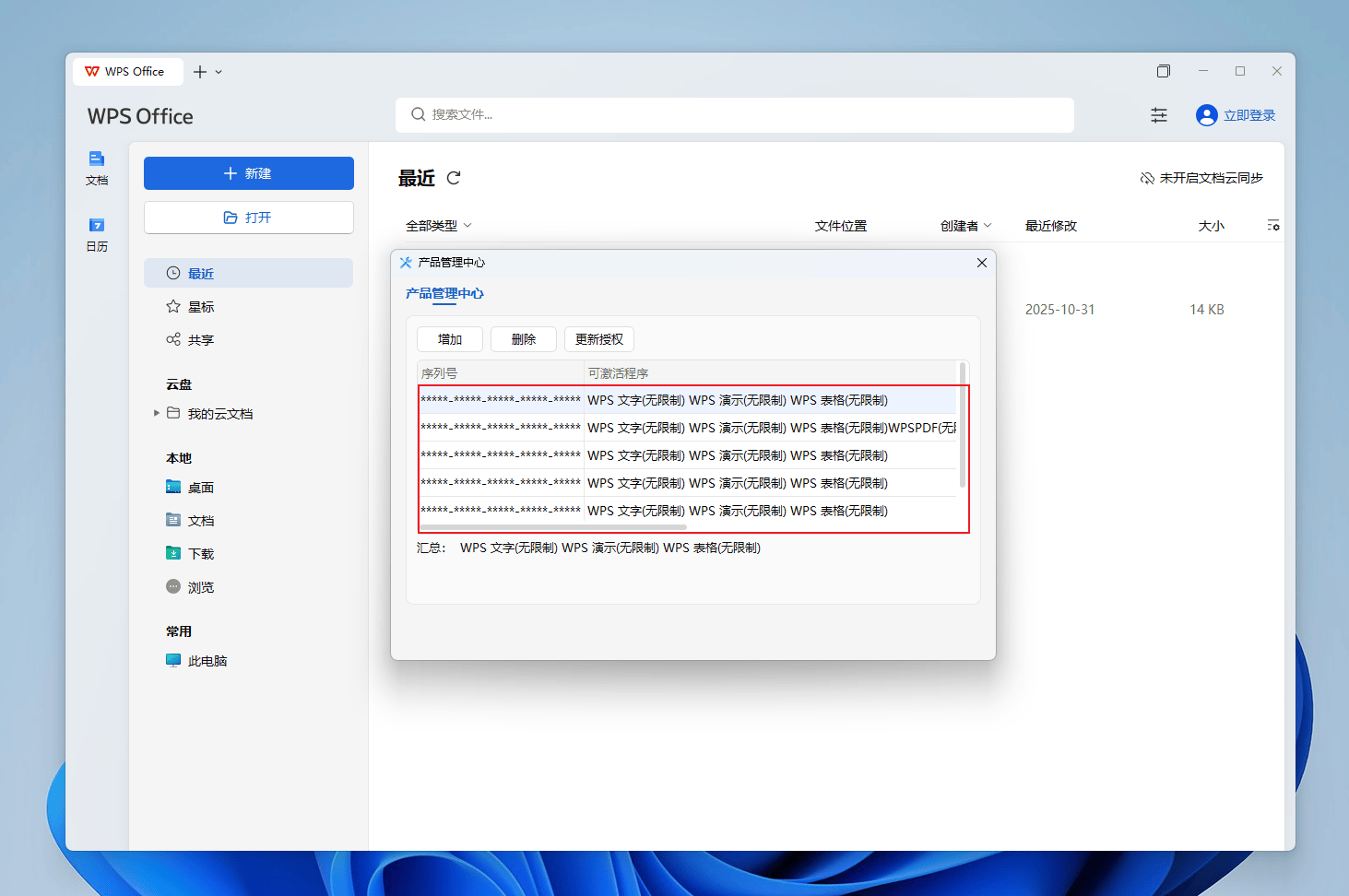Switch to the WPS Office tab
The image size is (1349, 896).
(127, 71)
